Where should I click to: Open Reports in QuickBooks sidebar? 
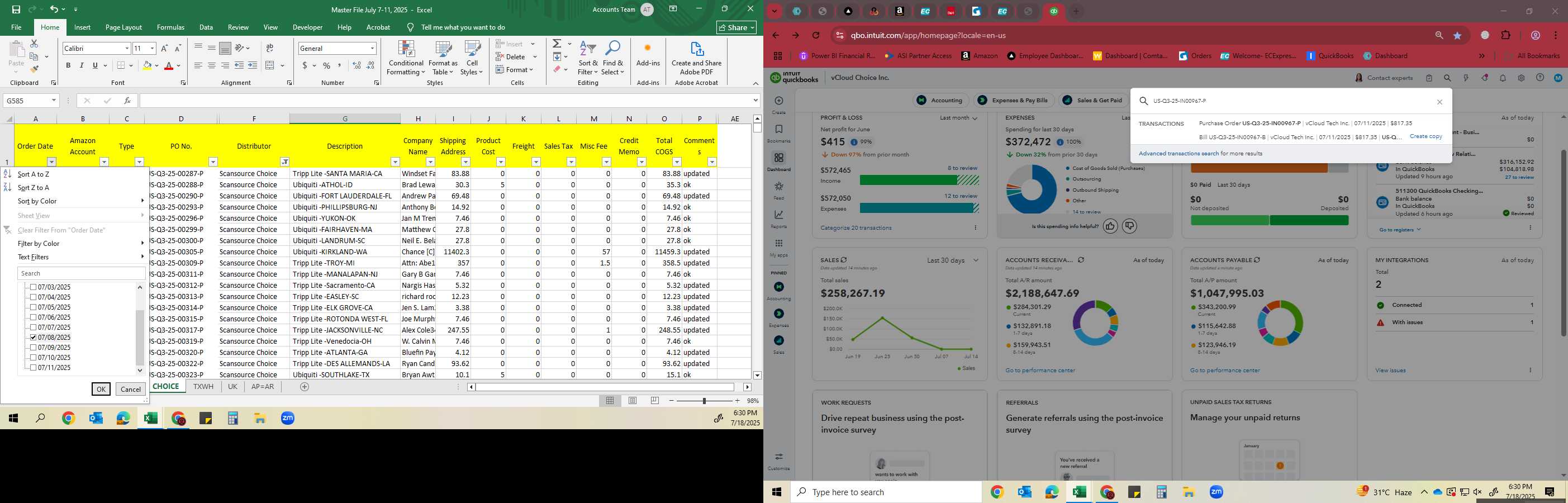point(778,219)
